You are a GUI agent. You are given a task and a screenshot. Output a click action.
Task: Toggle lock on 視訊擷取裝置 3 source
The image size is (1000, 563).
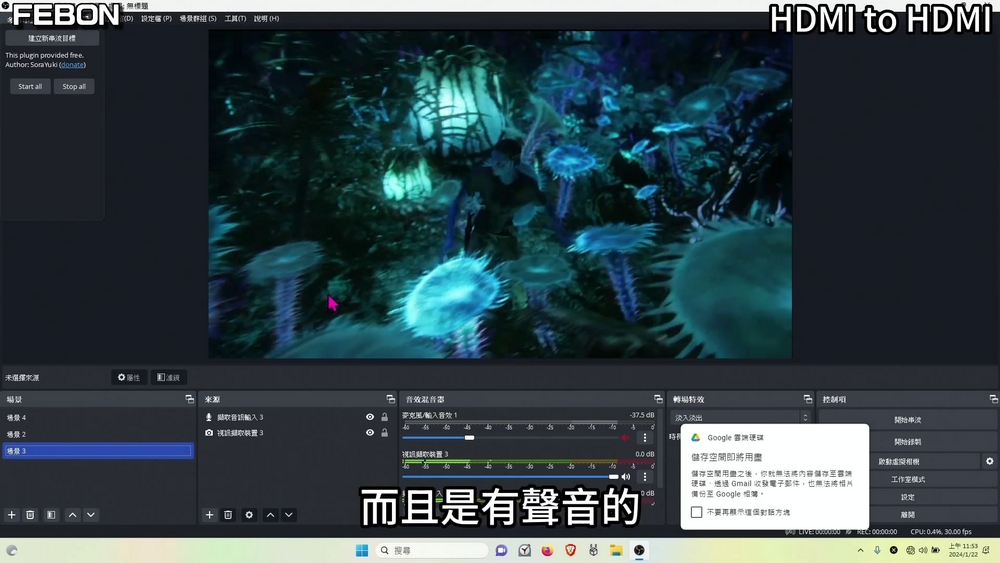click(385, 432)
